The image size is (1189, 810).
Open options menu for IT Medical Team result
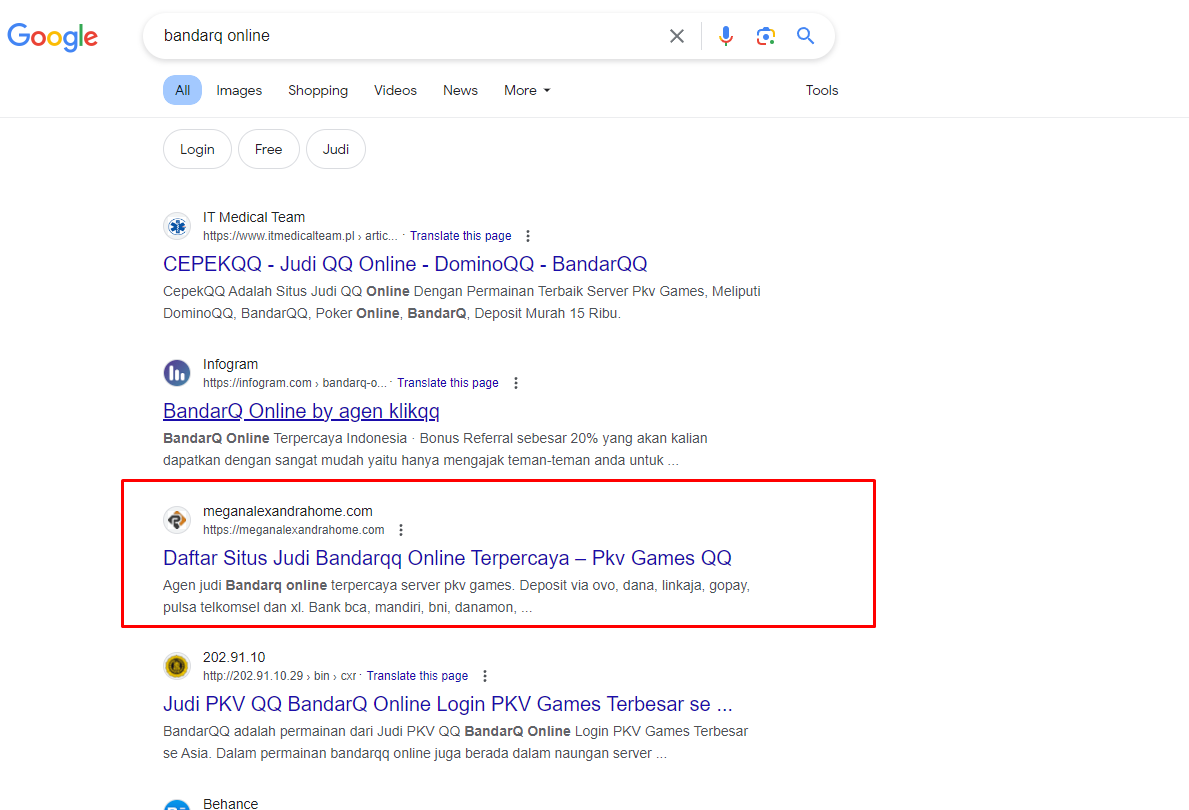point(528,236)
